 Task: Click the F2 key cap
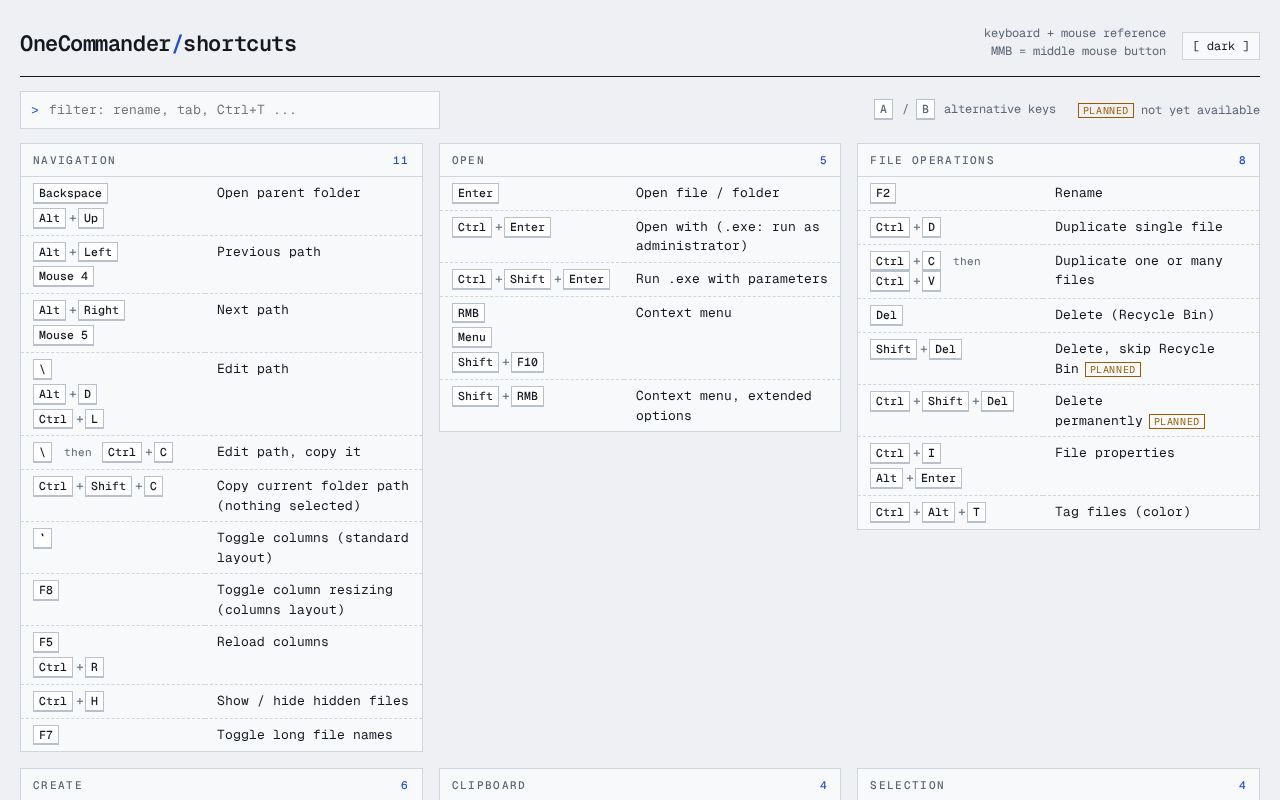pos(883,193)
